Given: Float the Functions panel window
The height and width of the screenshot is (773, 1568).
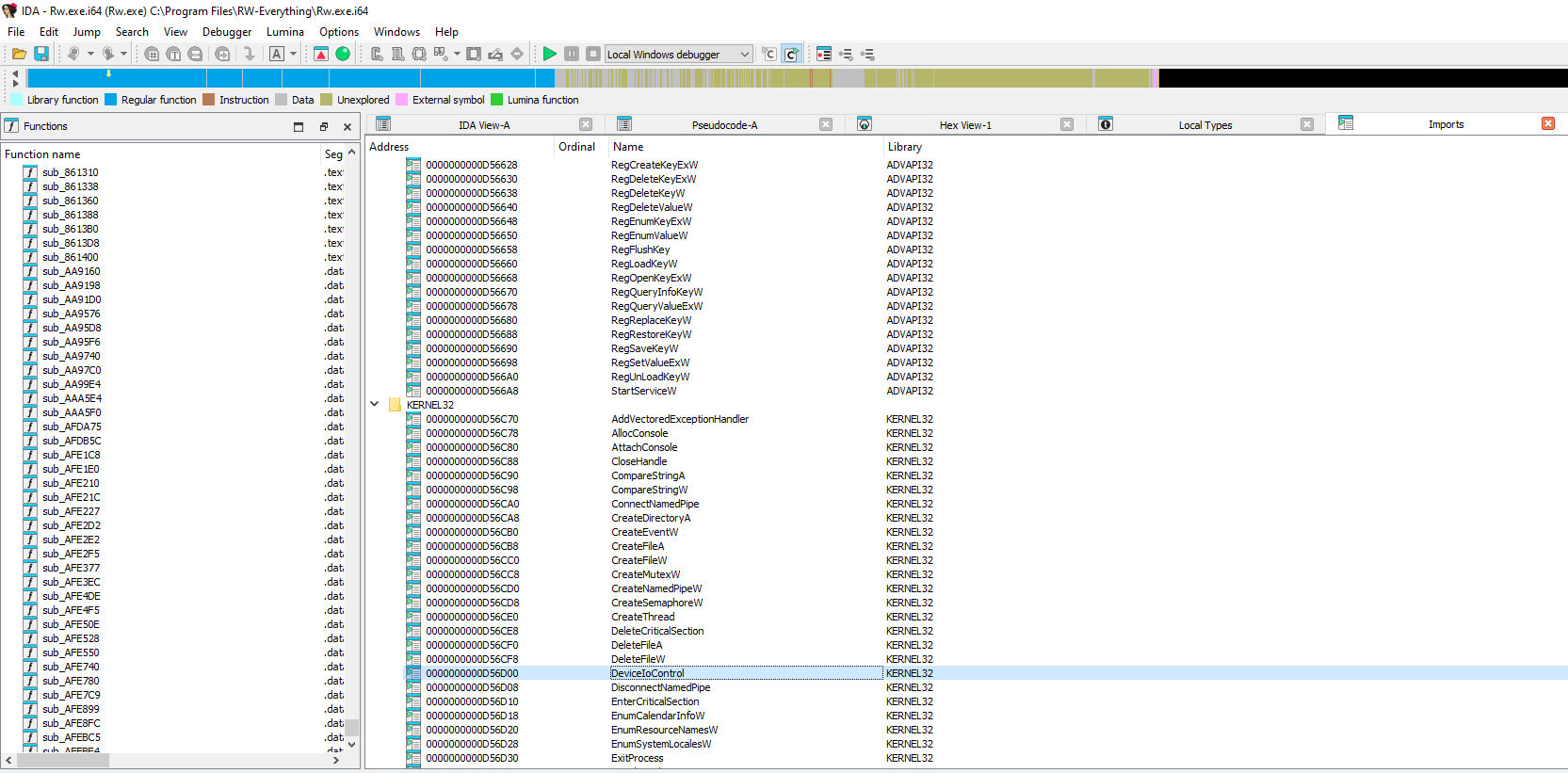Looking at the screenshot, I should 323,126.
